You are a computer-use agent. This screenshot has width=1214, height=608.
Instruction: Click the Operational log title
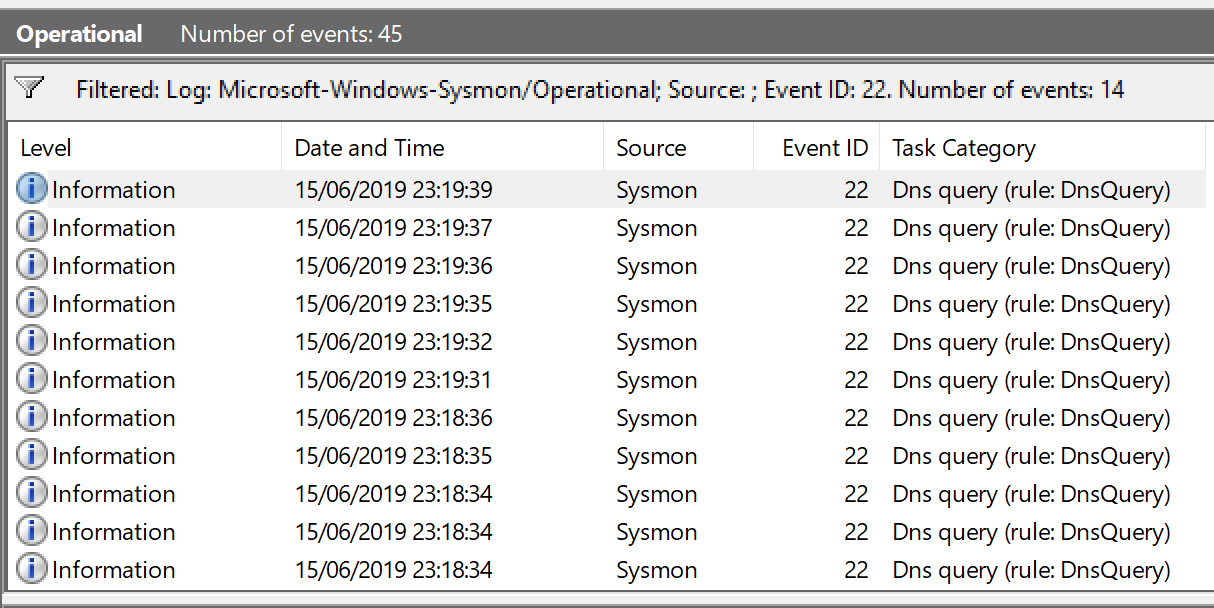pyautogui.click(x=80, y=34)
